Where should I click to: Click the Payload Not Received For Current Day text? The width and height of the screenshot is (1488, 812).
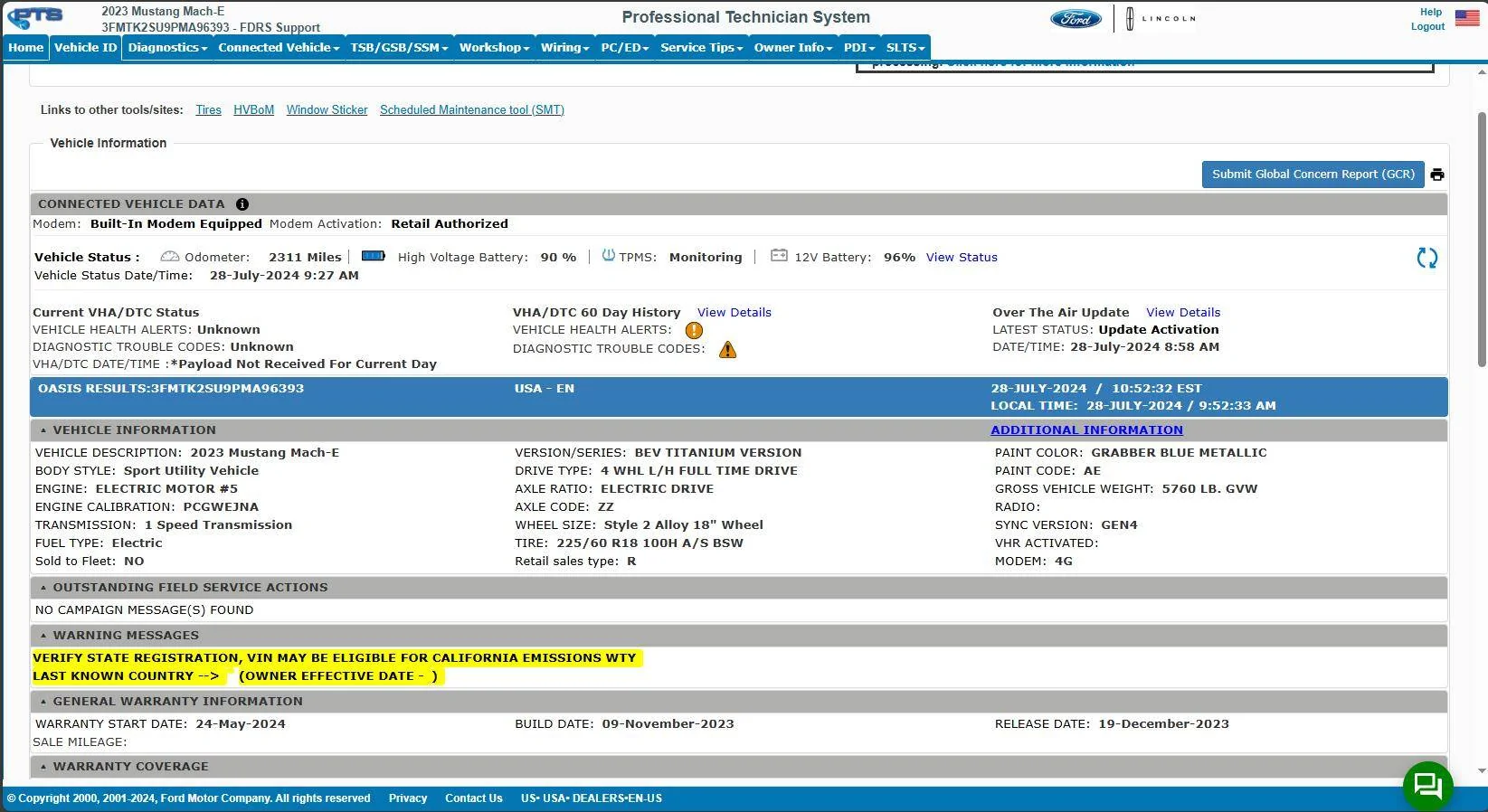click(304, 364)
